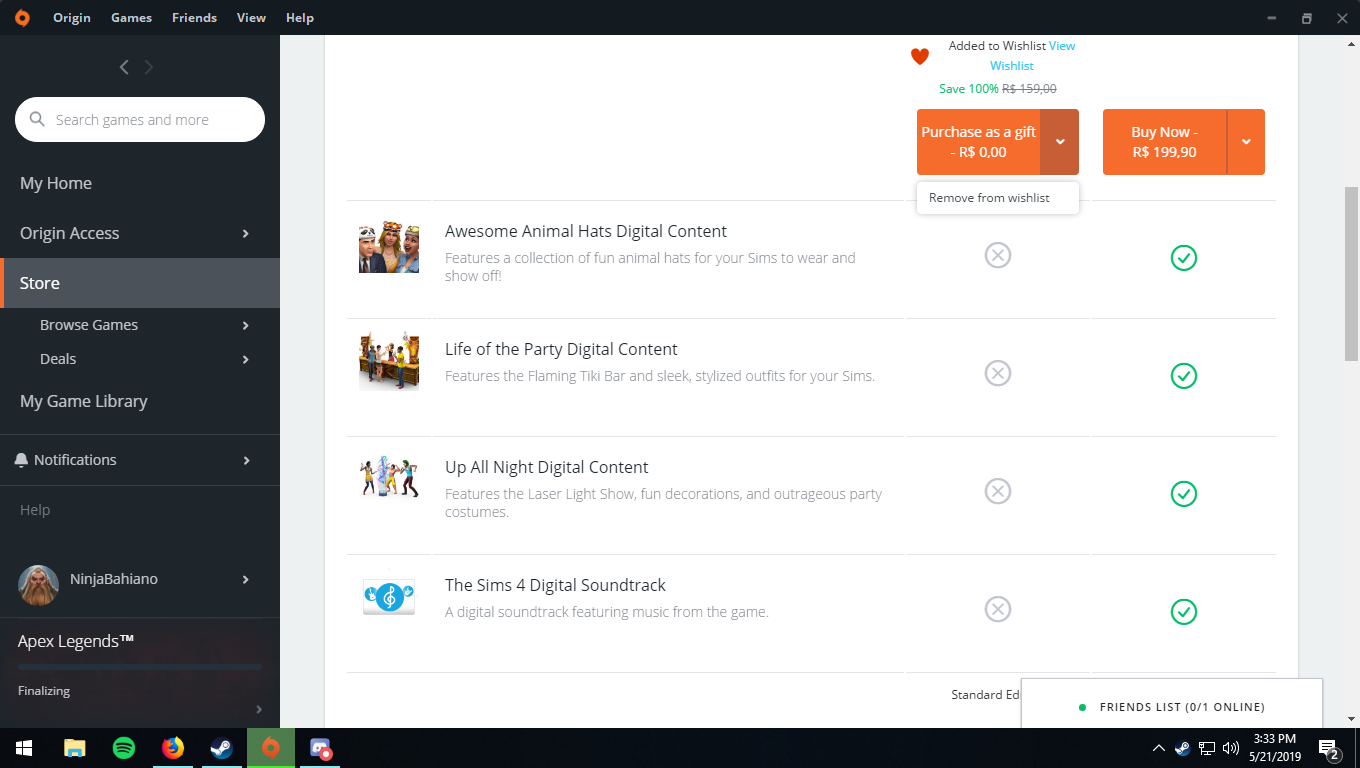Click the Help link in the sidebar
The height and width of the screenshot is (768, 1360).
[35, 510]
